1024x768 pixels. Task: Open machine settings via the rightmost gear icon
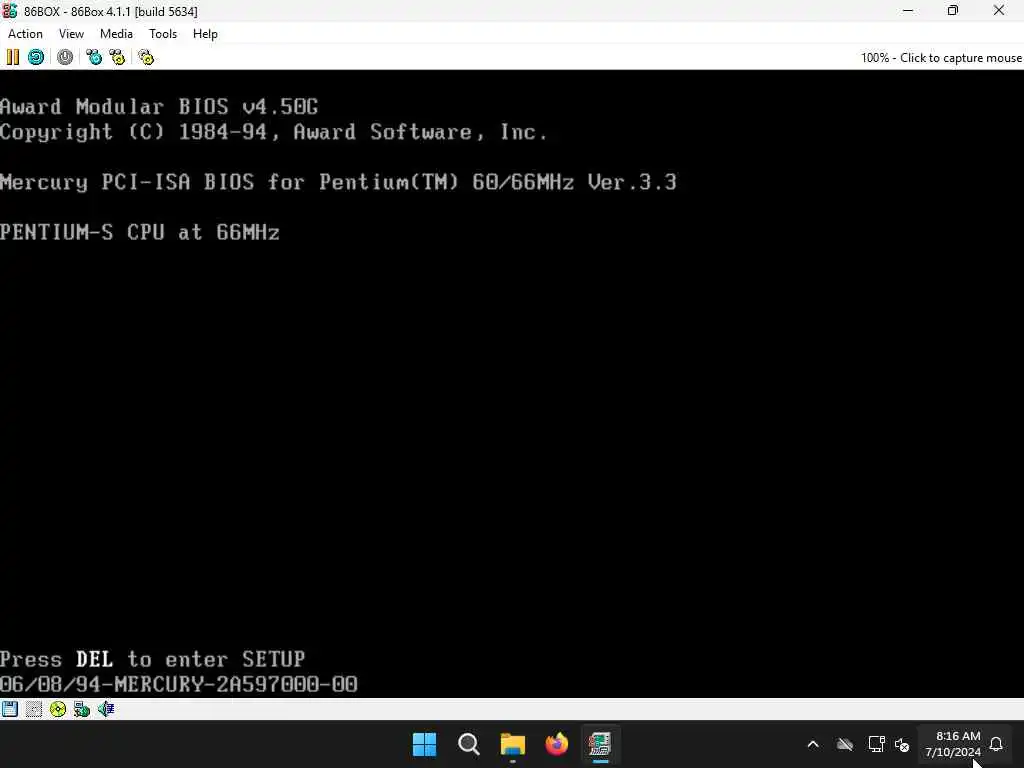click(146, 57)
